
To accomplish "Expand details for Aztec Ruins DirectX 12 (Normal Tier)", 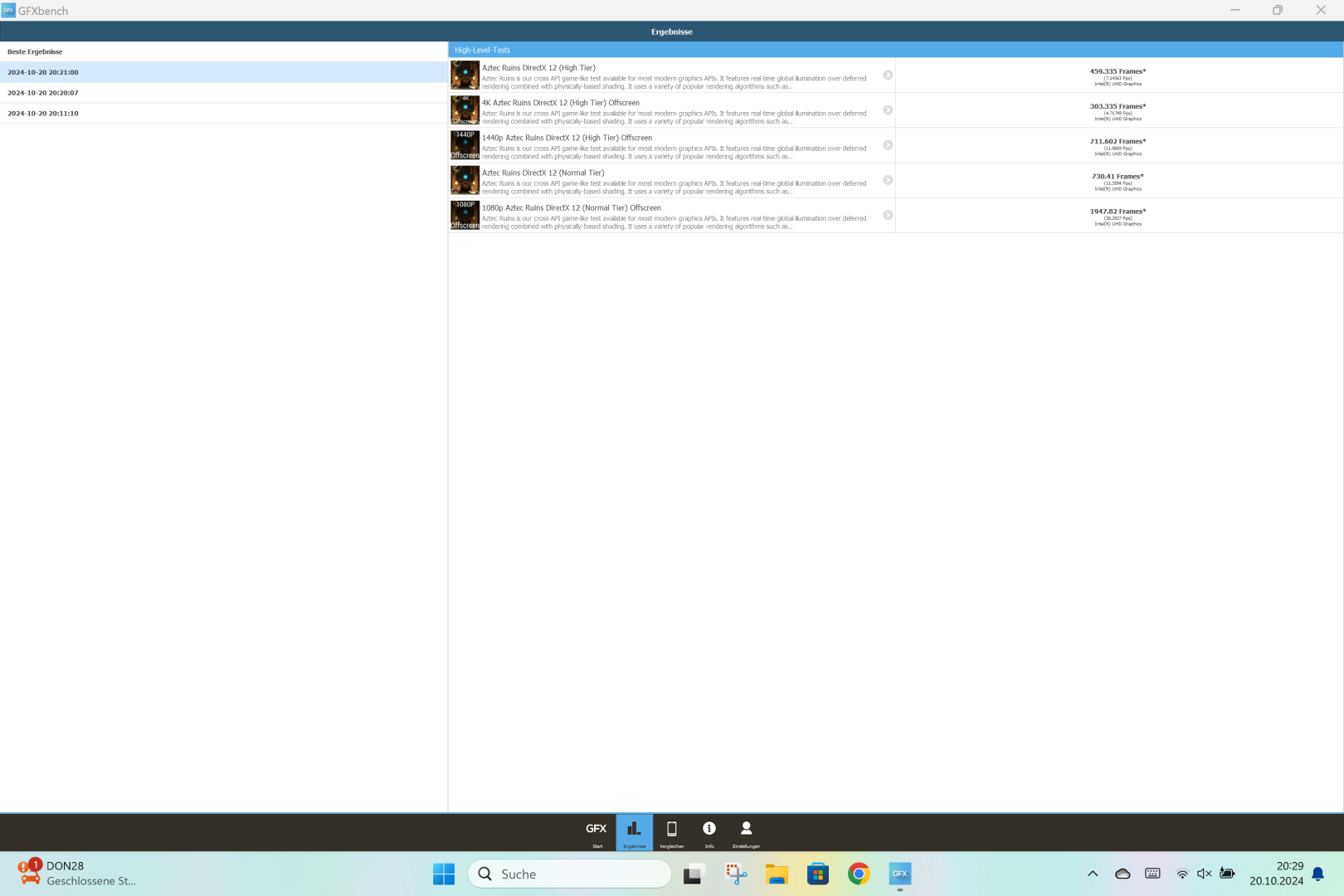I will tap(888, 180).
